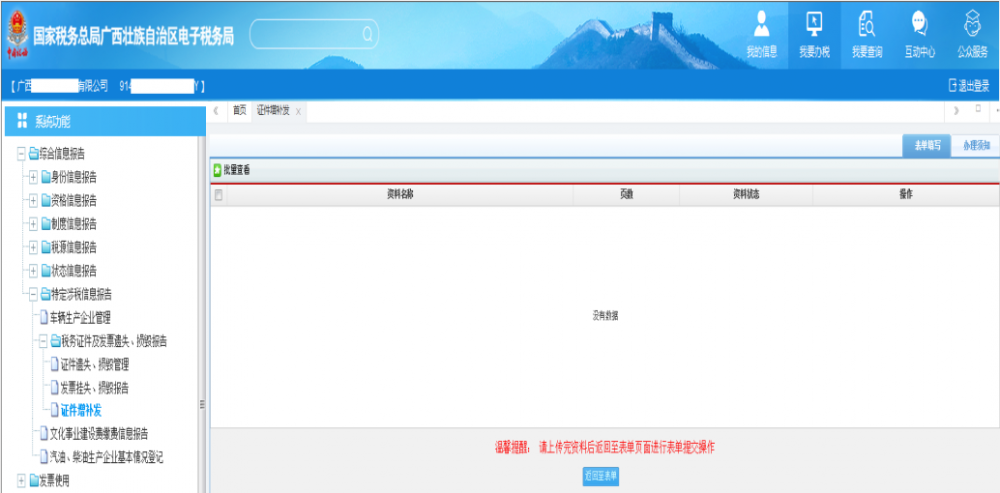1000x493 pixels.
Task: Click the small square tab-menu icon
Action: pos(978,109)
